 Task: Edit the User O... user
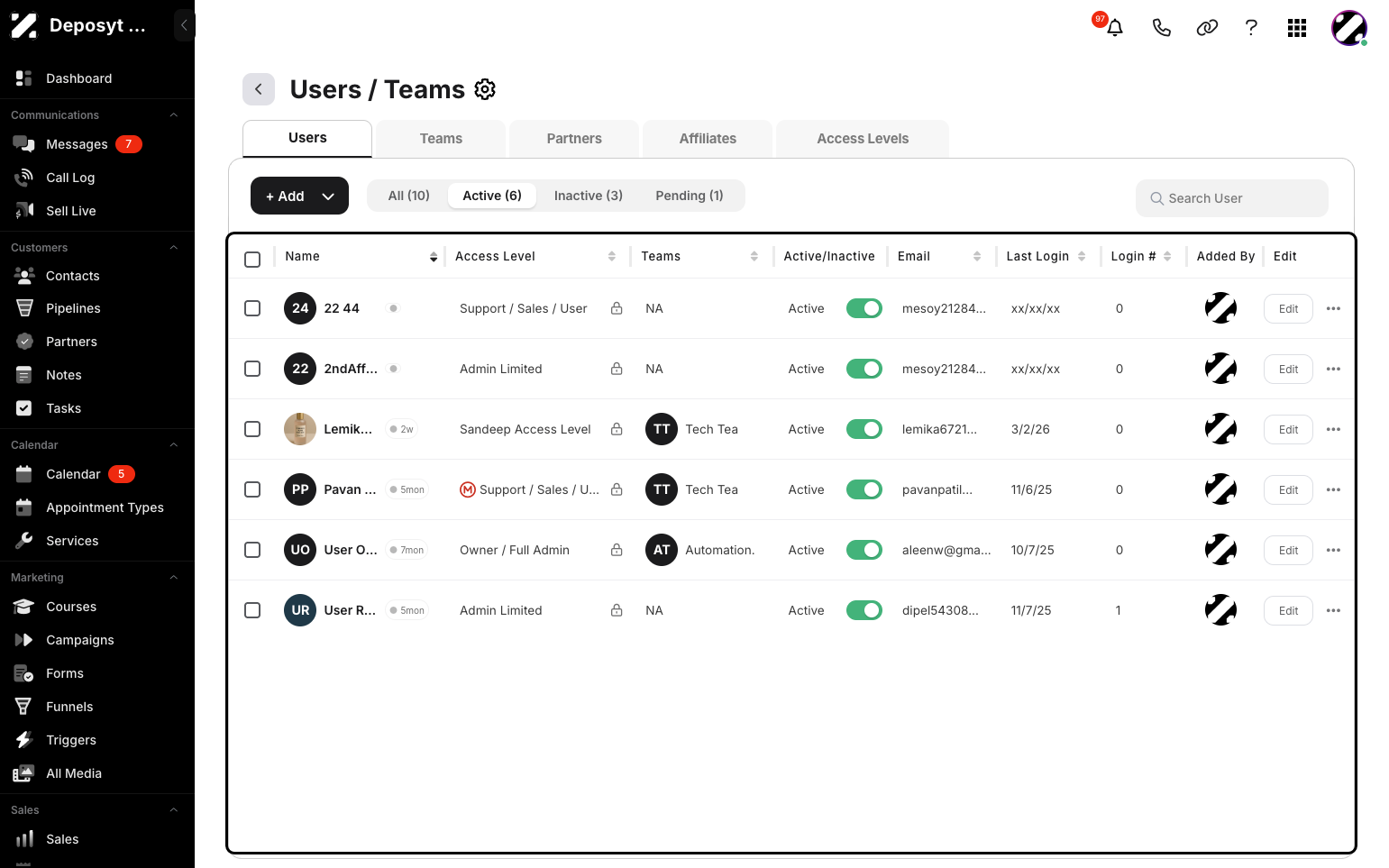pyautogui.click(x=1288, y=551)
